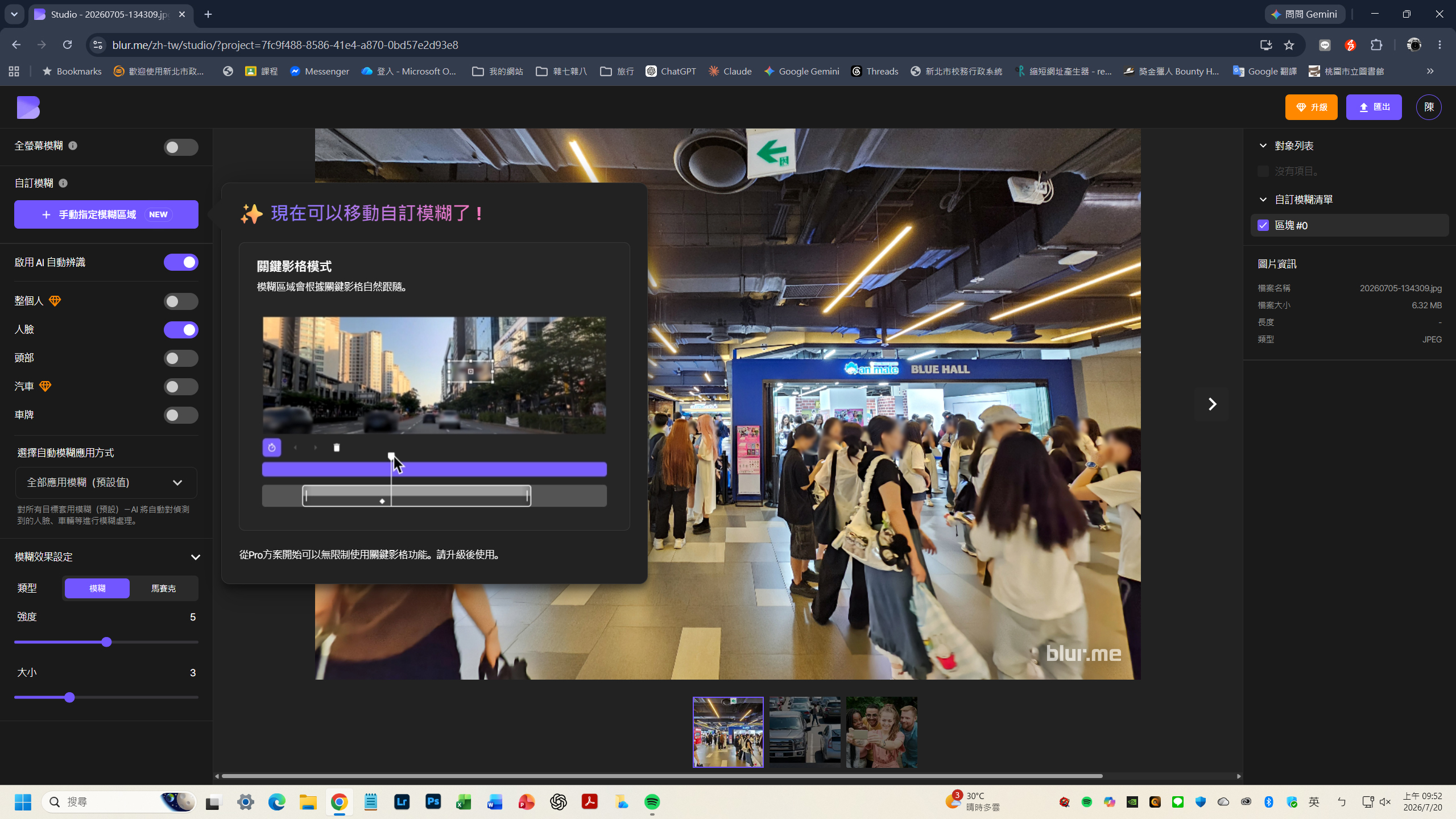Bookmark this page with the star icon

coord(1289,45)
